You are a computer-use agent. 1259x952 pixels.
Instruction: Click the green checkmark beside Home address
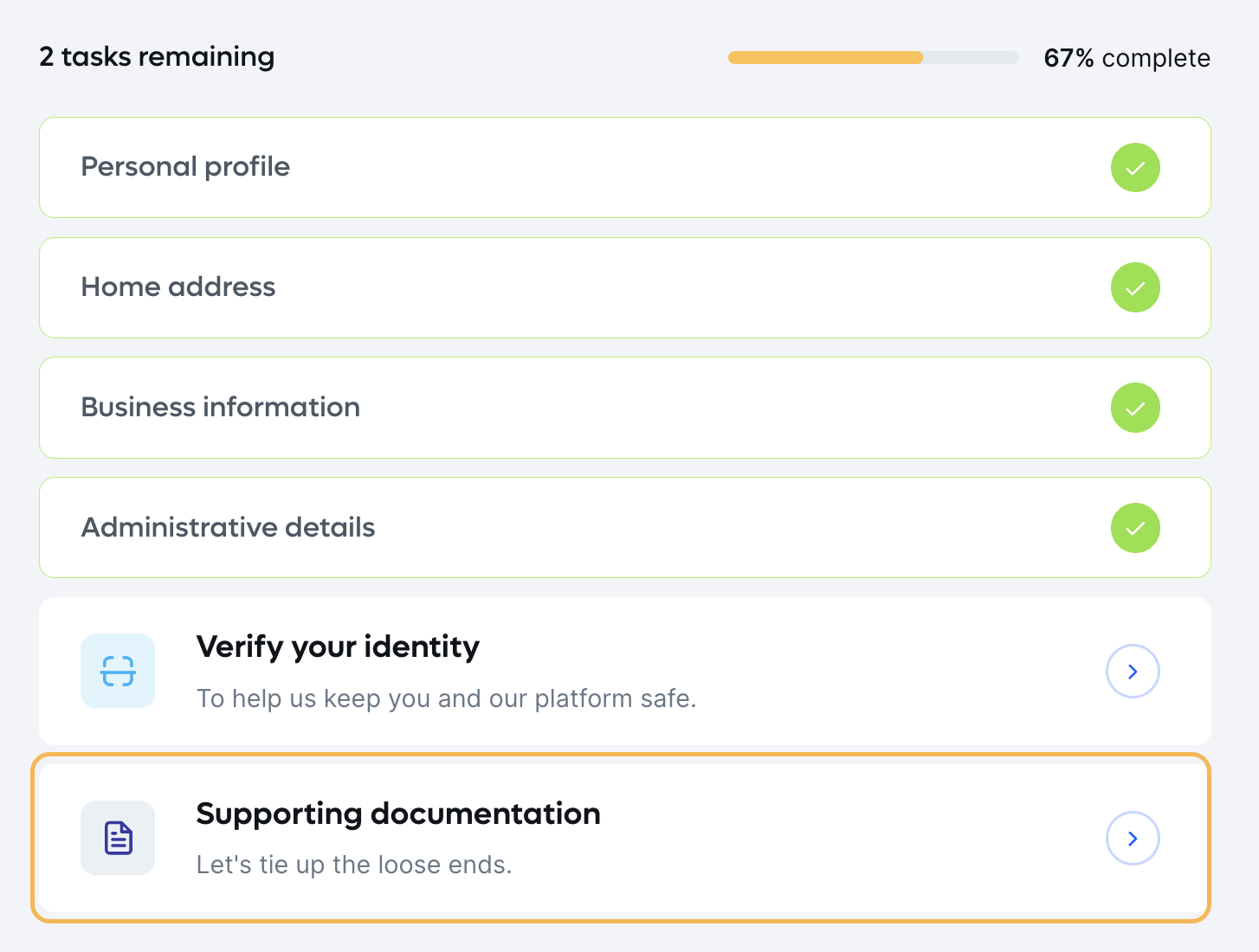[x=1135, y=287]
